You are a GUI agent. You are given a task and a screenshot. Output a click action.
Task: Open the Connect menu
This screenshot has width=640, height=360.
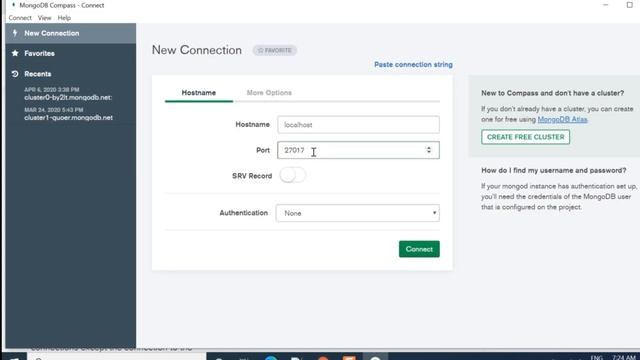pyautogui.click(x=20, y=18)
